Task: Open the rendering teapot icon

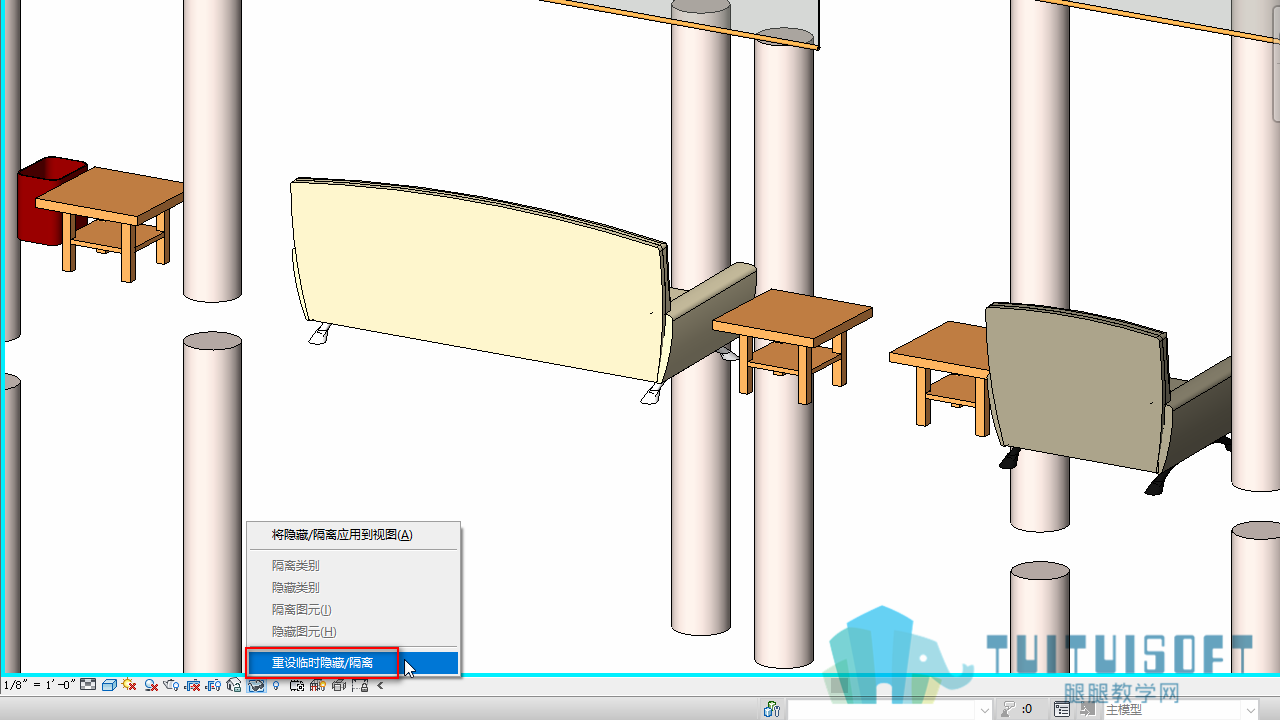Action: click(x=171, y=685)
